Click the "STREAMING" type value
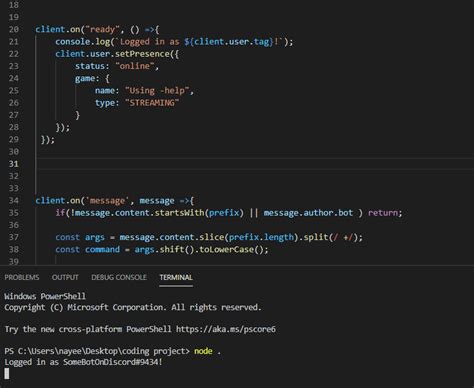The image size is (474, 388). pos(152,103)
